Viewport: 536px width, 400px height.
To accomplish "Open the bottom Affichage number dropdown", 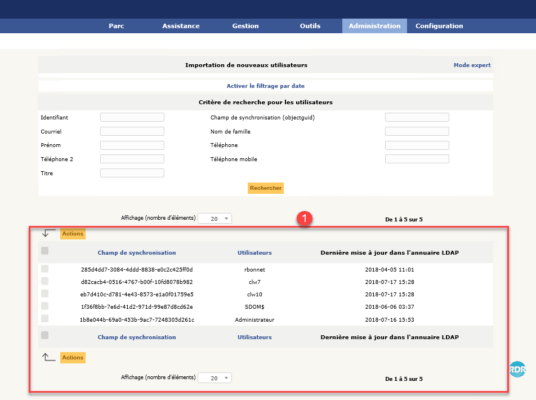I will 215,378.
